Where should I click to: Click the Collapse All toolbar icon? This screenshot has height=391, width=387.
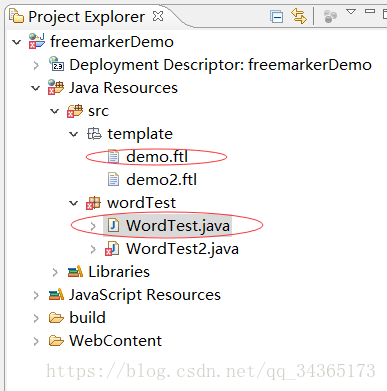tap(277, 17)
